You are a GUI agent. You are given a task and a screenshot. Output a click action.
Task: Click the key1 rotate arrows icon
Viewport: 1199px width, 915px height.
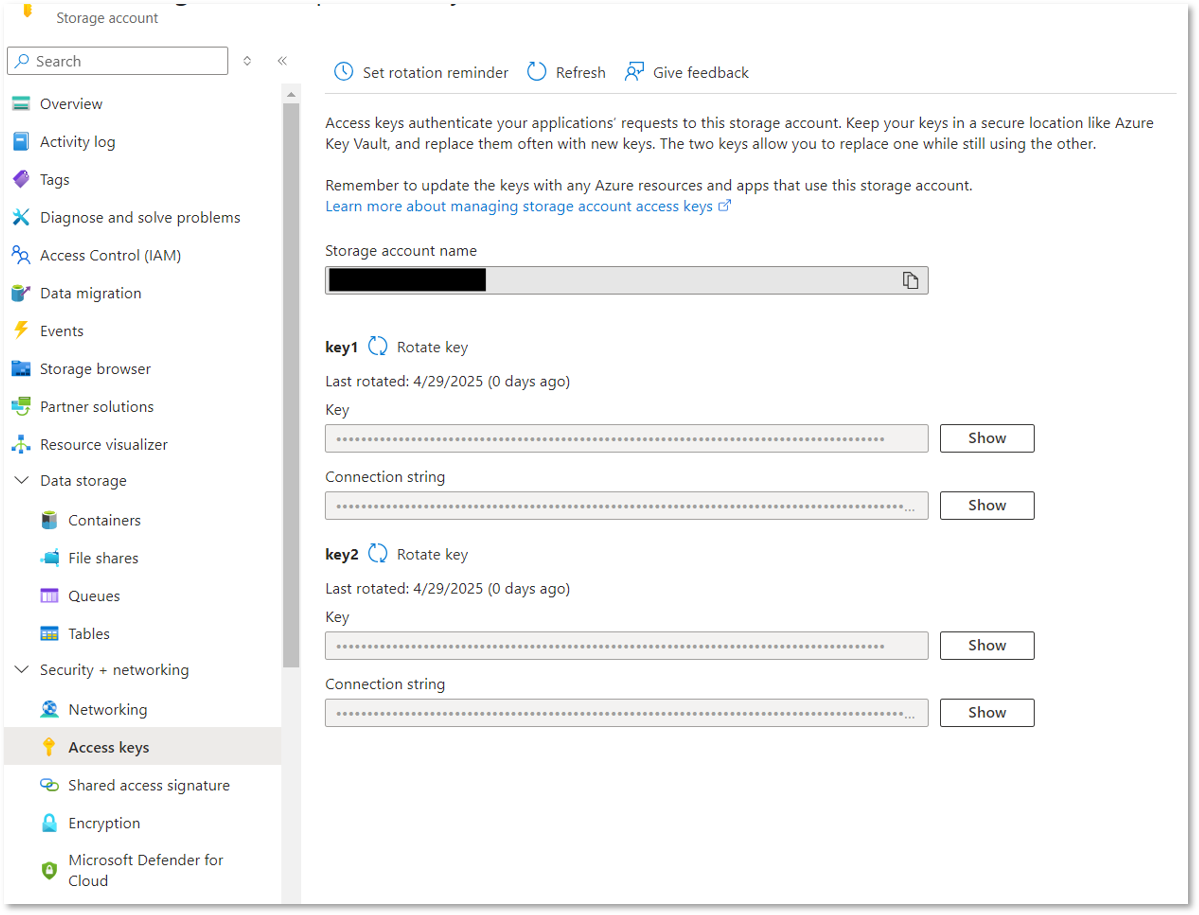pos(378,346)
